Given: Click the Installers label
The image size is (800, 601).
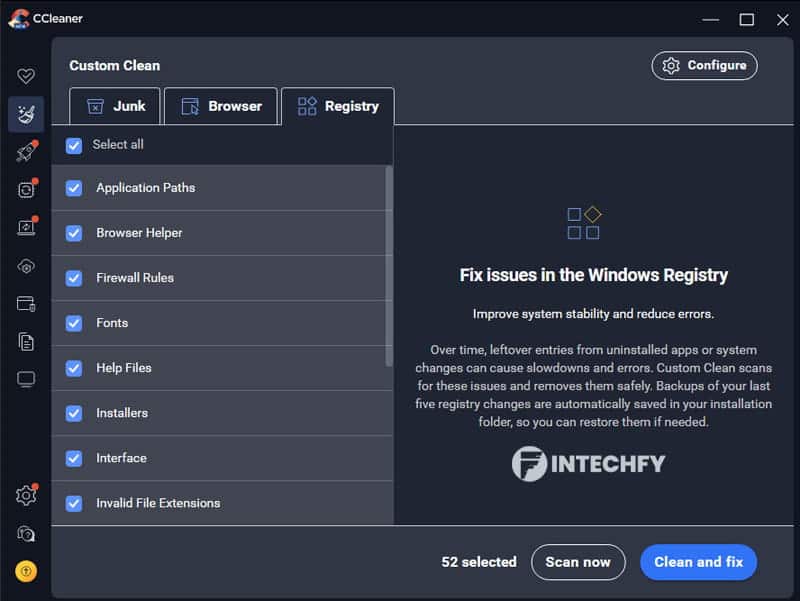Looking at the screenshot, I should coord(122,413).
